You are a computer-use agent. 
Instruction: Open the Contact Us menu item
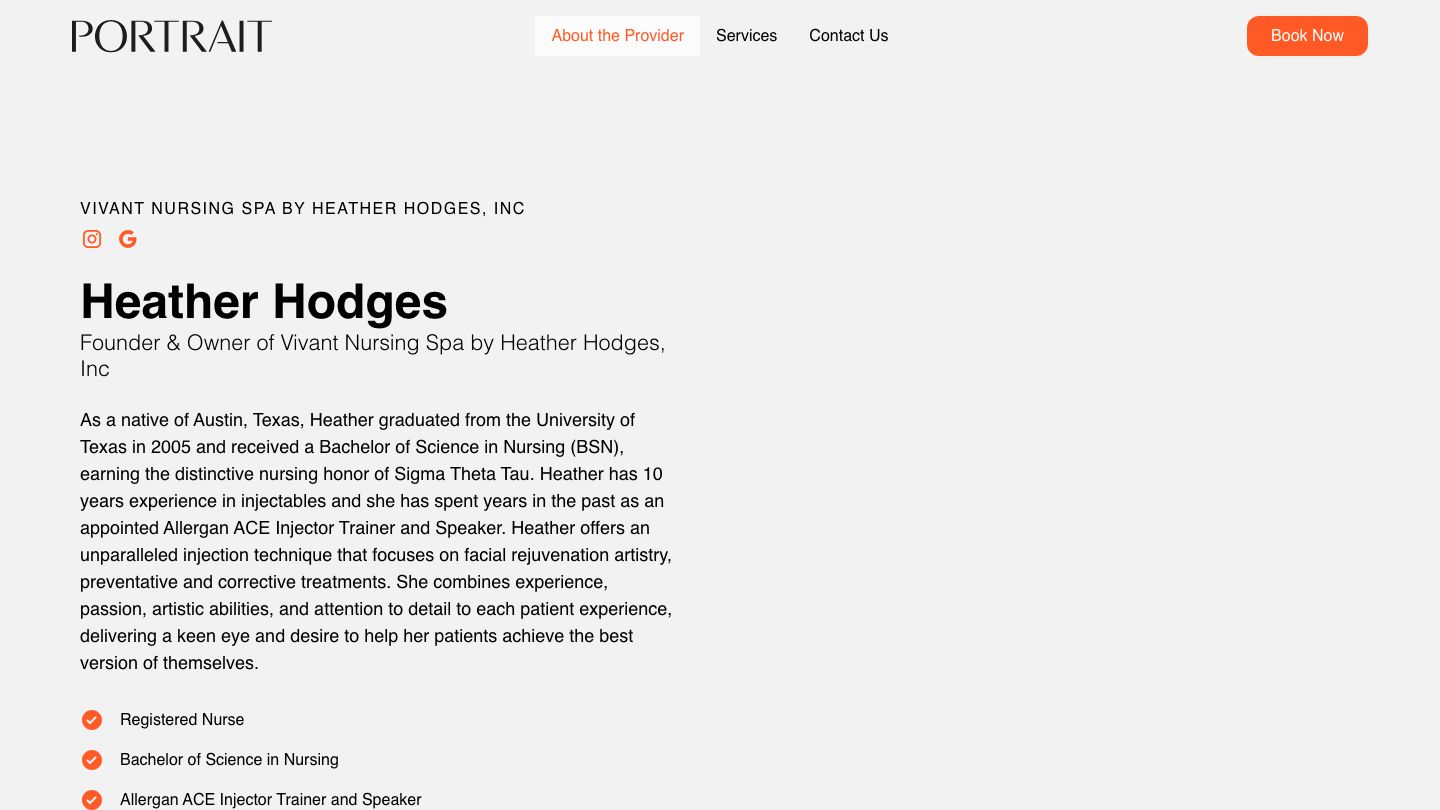point(848,36)
